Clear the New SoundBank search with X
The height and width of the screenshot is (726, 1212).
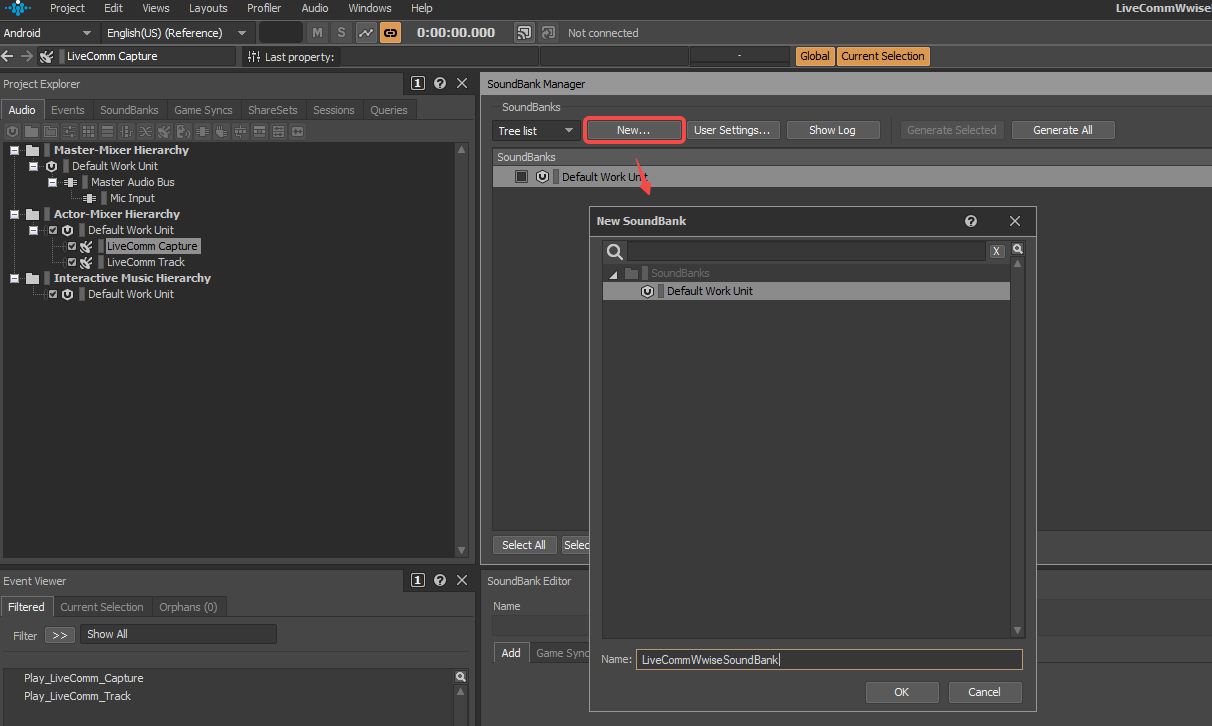997,251
